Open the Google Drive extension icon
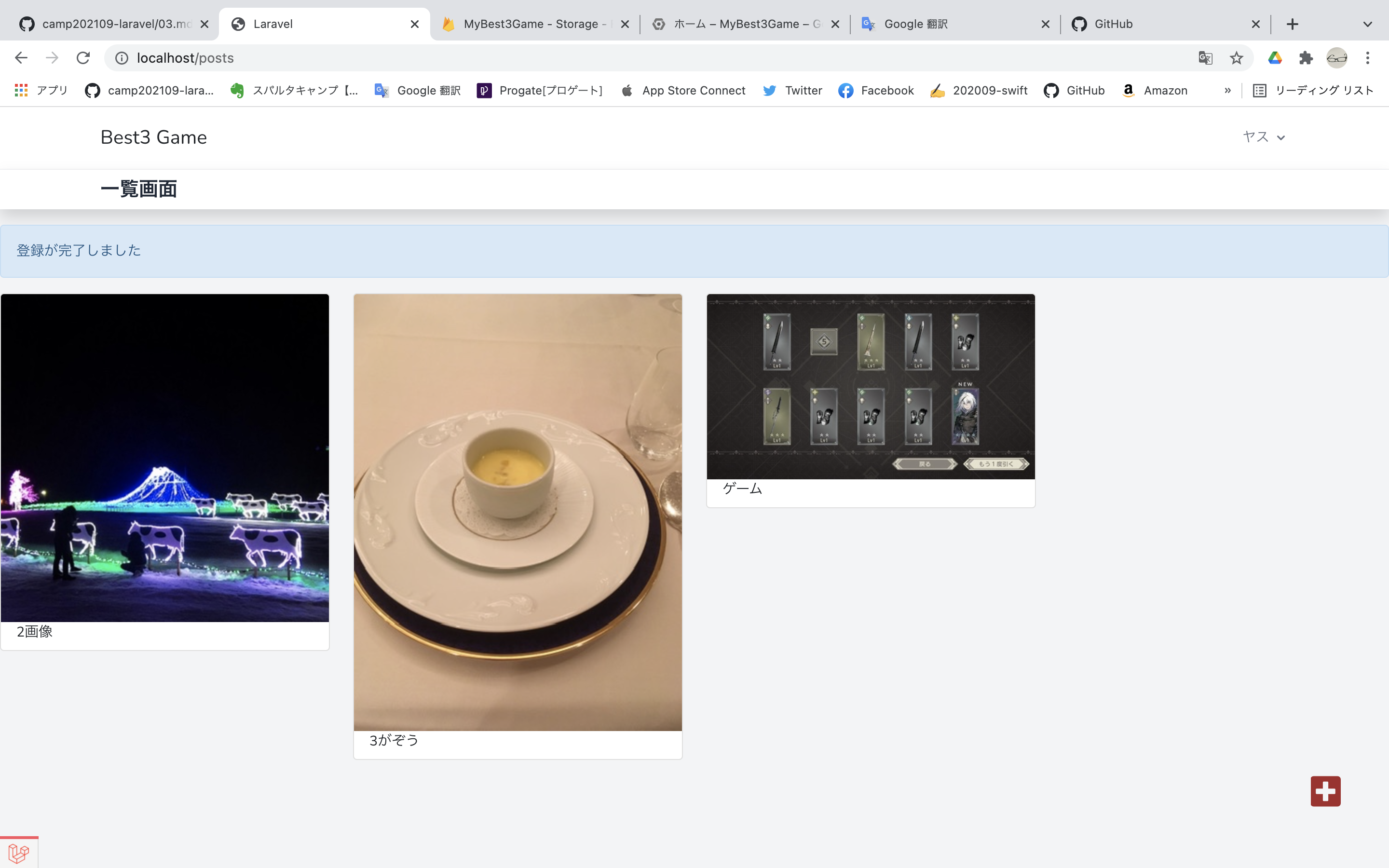 (x=1275, y=58)
